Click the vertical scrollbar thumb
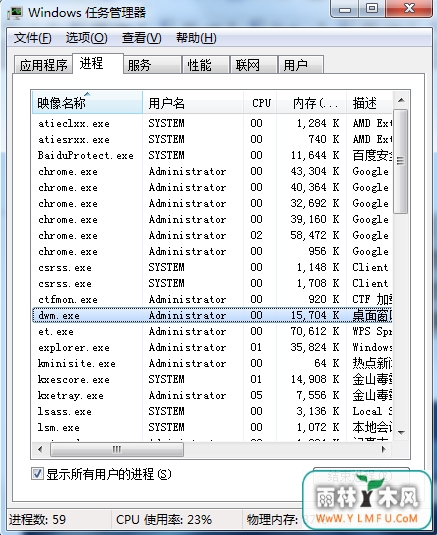Viewport: 437px width, 535px height. [401, 161]
